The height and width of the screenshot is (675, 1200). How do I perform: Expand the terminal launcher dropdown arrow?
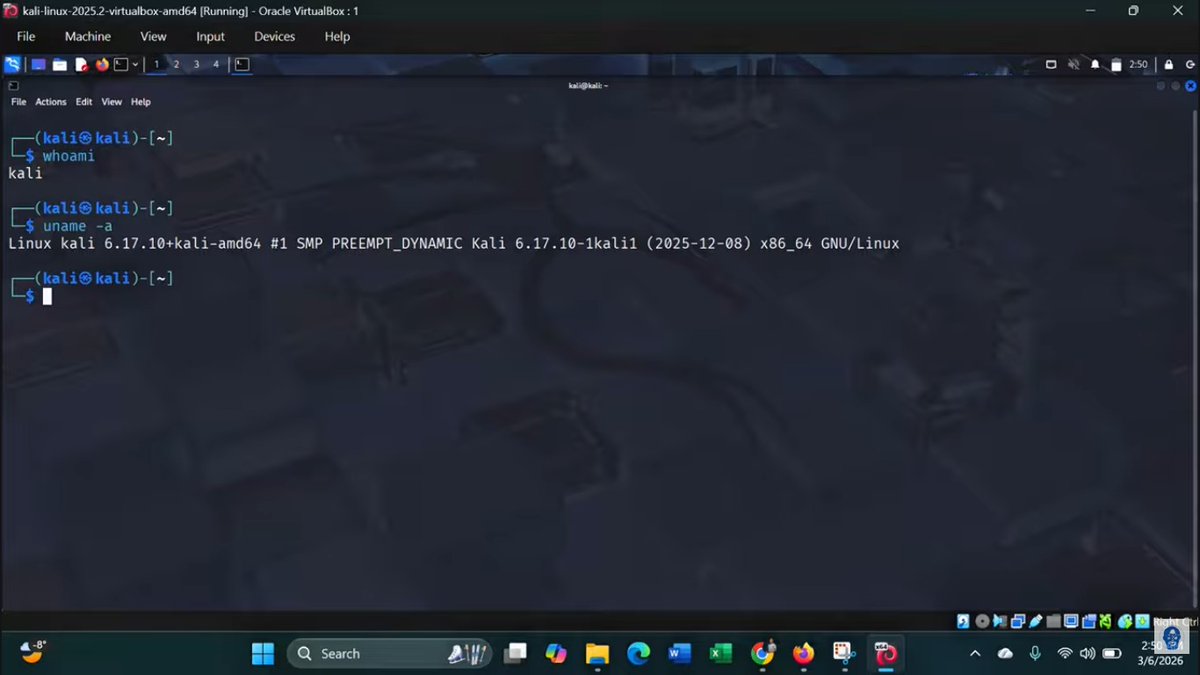click(x=135, y=65)
